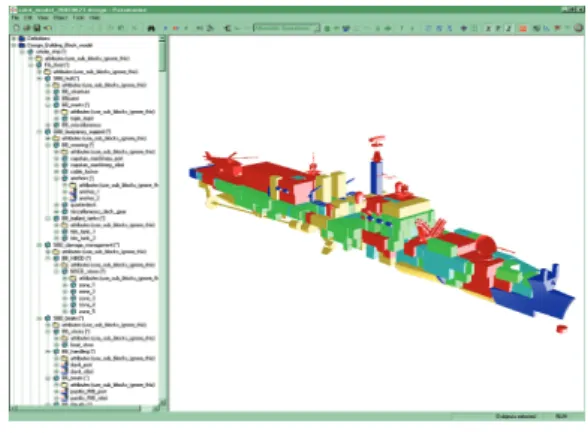Open the File menu
The image size is (588, 433).
15,18
